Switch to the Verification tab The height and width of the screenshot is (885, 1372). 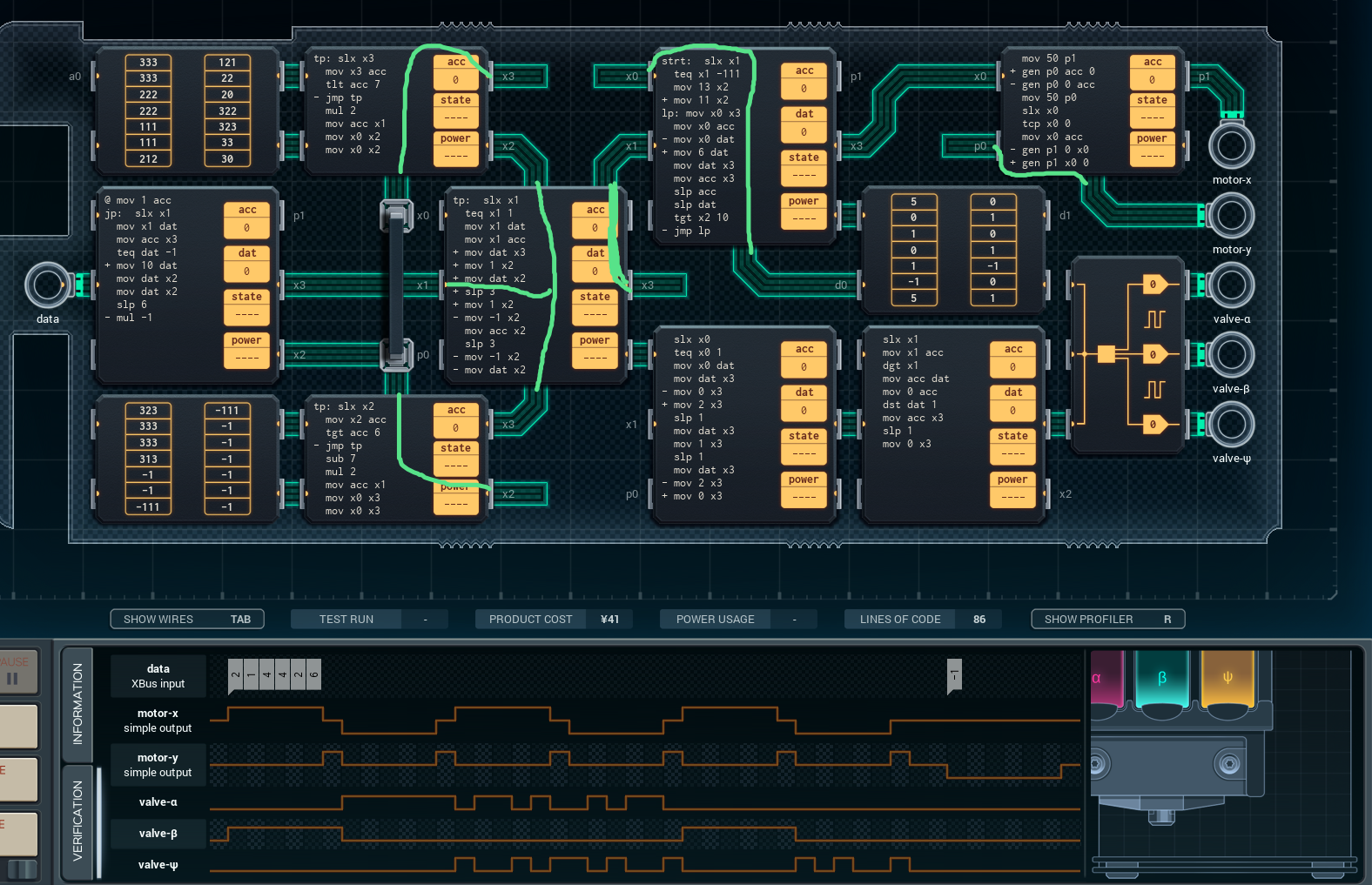coord(77,821)
